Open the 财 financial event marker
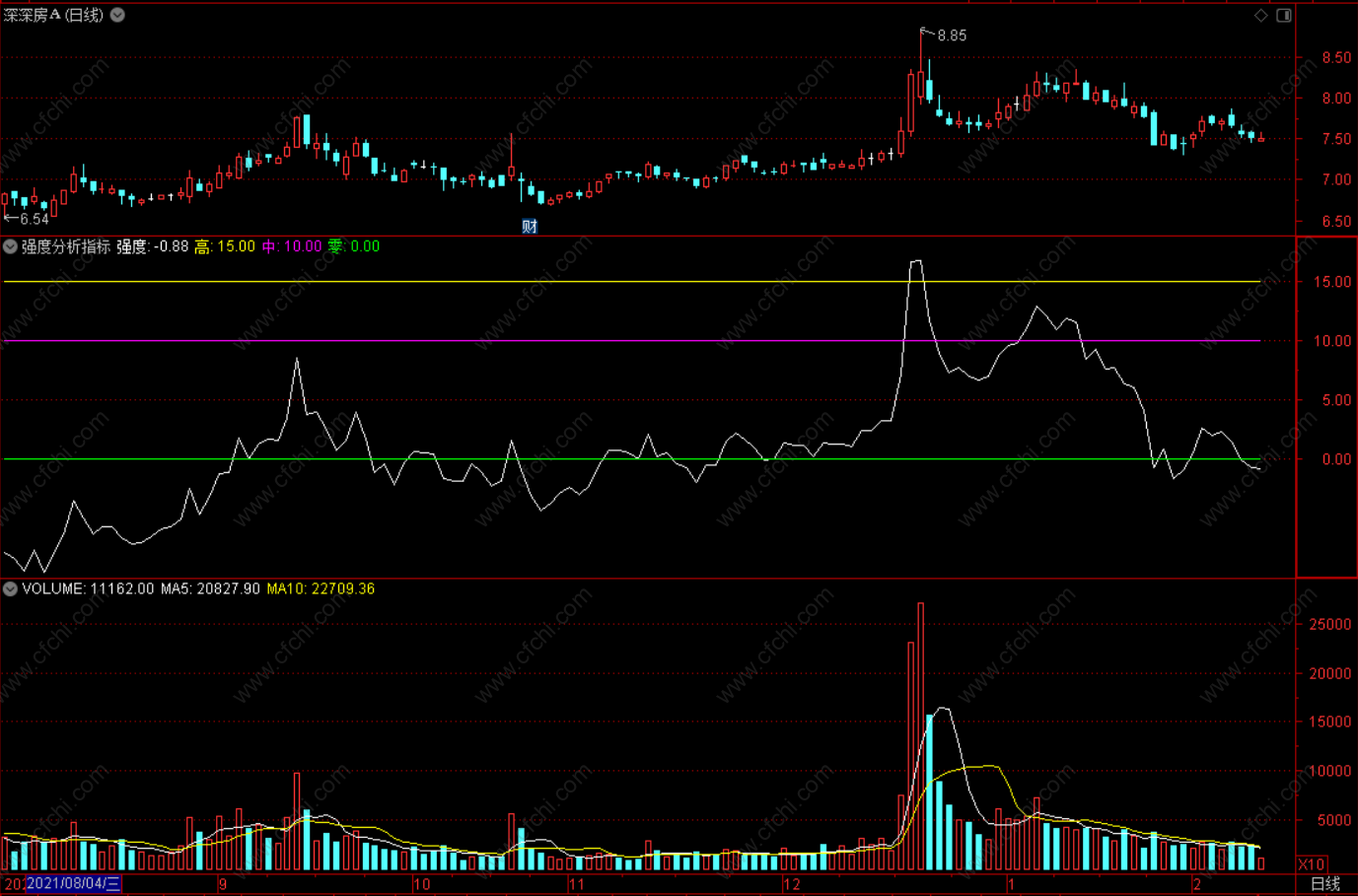The height and width of the screenshot is (896, 1358). [x=530, y=226]
